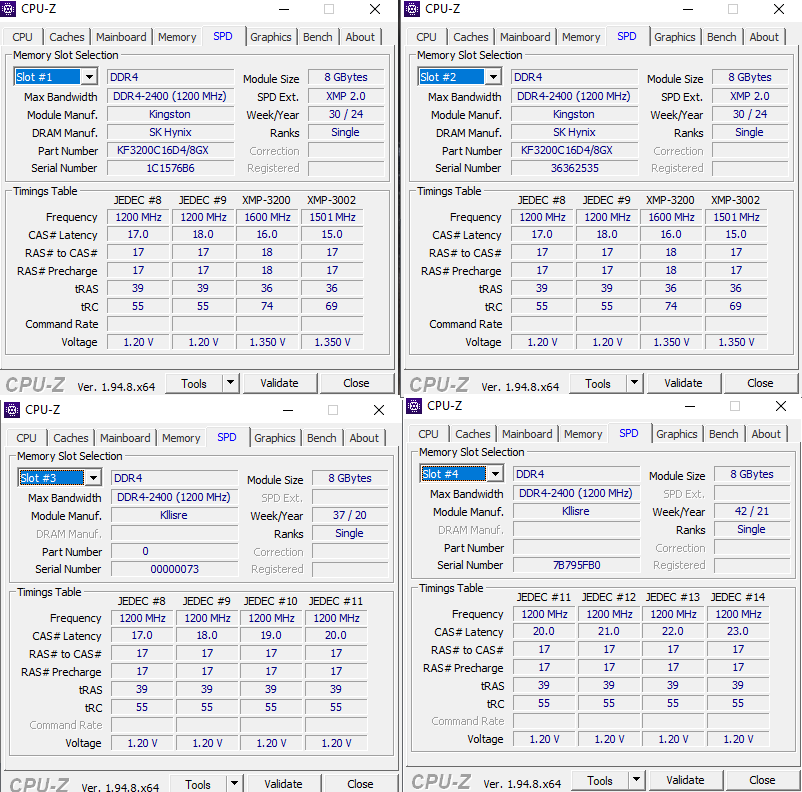This screenshot has height=792, width=802.
Task: Select part number KF3200C16D4/8GX in Slot #1
Action: pyautogui.click(x=170, y=150)
